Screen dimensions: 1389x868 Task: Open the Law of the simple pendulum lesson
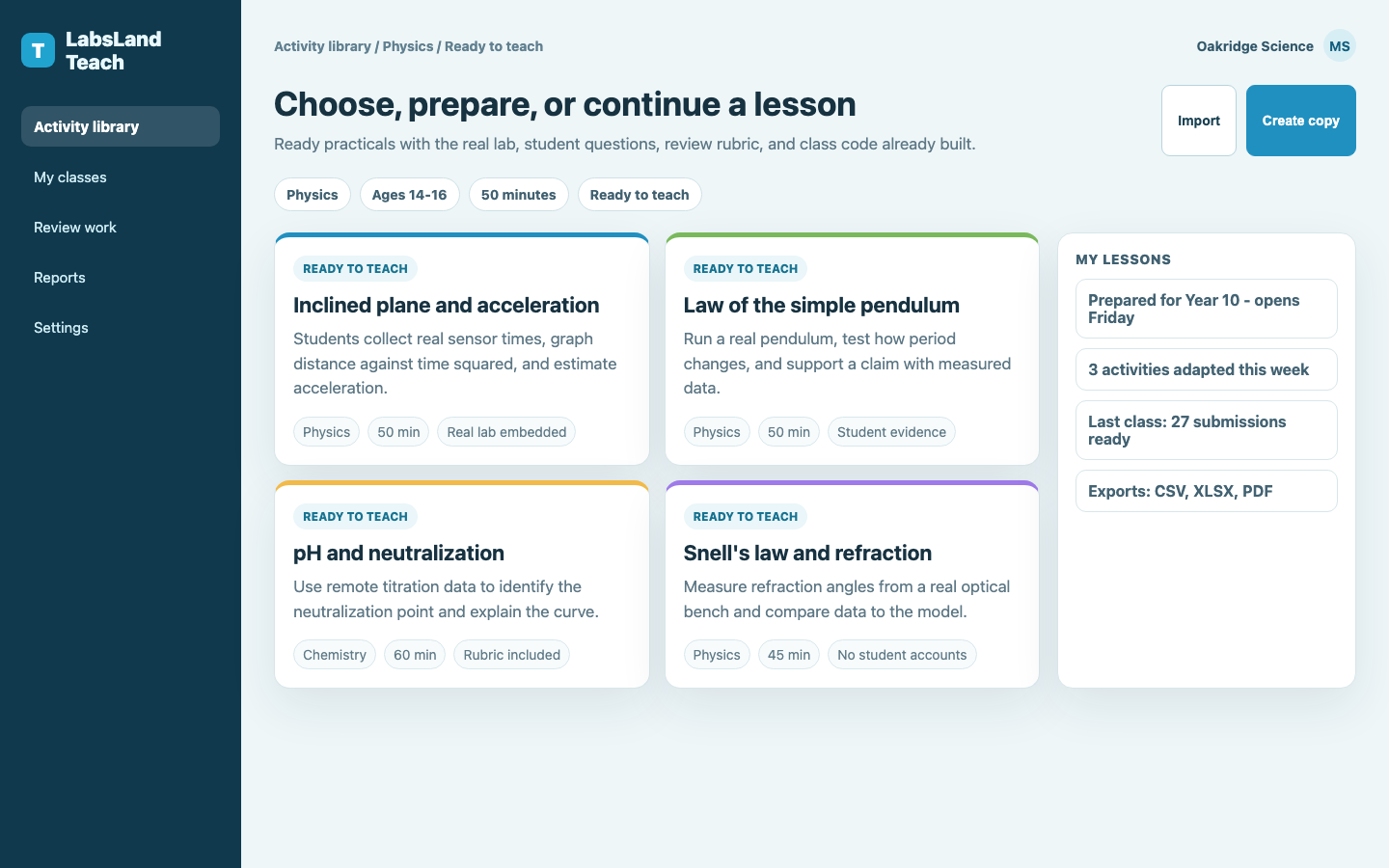coord(852,349)
